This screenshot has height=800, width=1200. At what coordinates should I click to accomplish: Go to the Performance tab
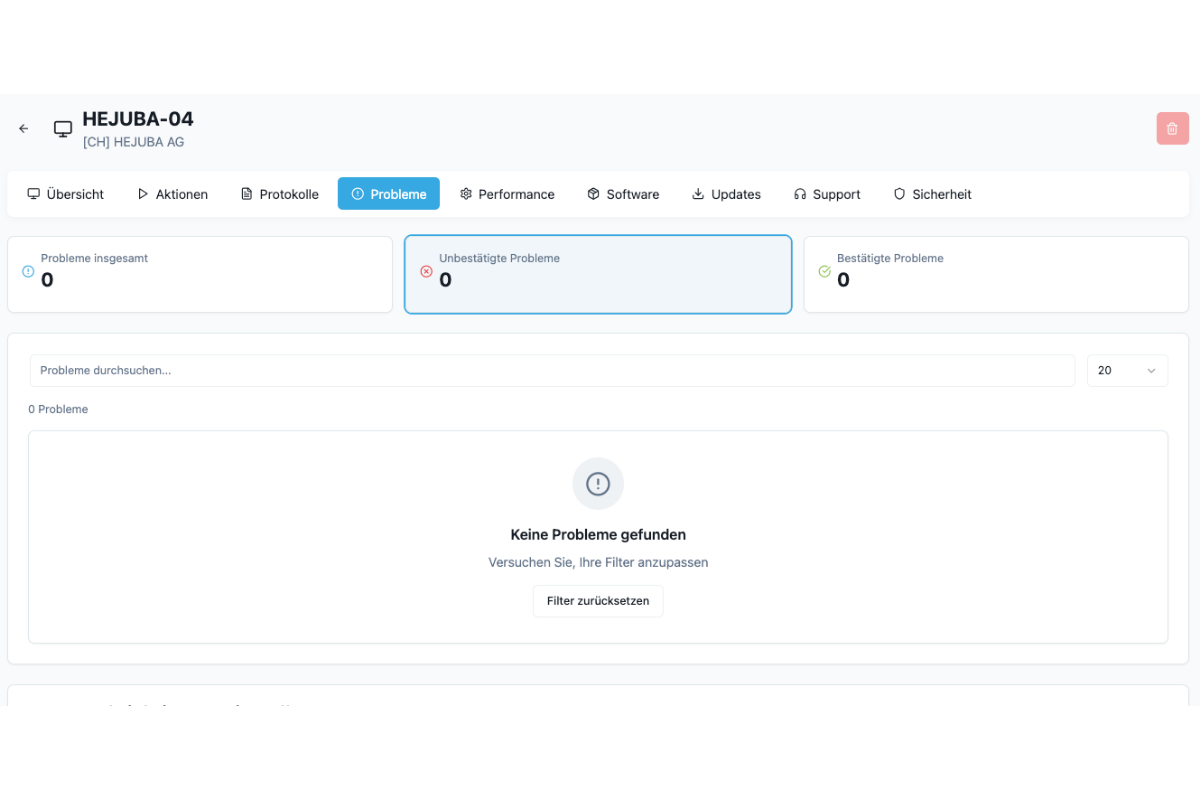click(x=507, y=194)
